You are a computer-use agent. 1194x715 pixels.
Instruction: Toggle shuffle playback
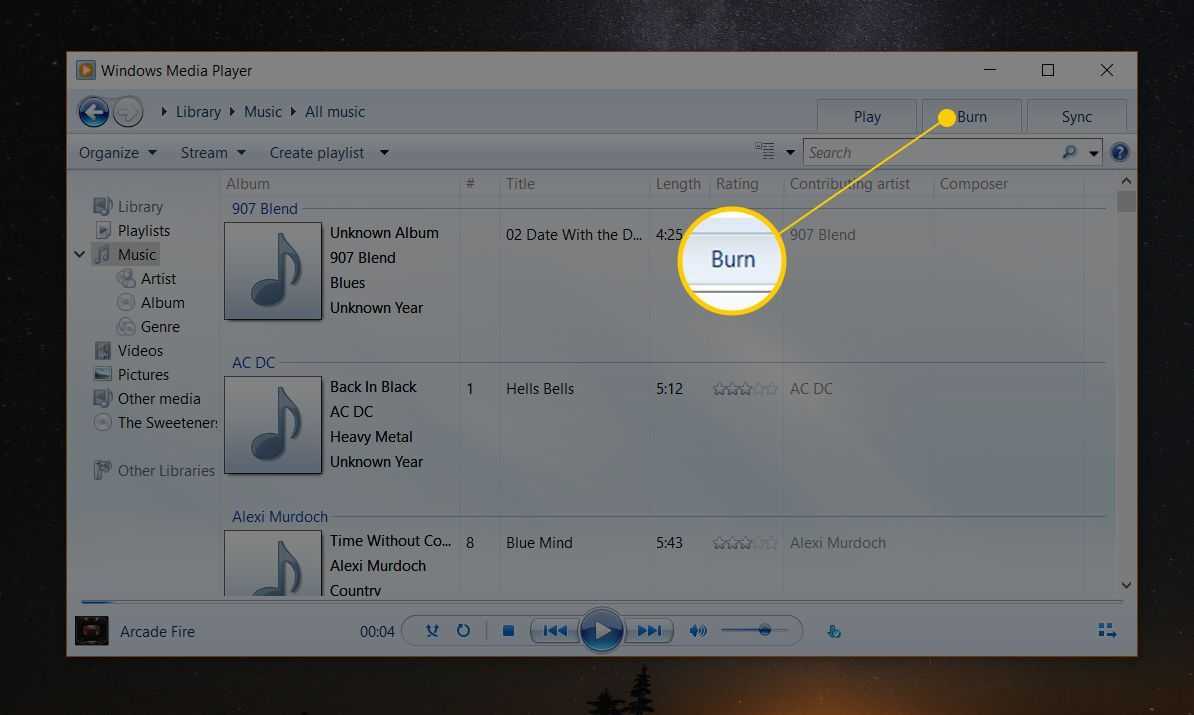point(432,631)
